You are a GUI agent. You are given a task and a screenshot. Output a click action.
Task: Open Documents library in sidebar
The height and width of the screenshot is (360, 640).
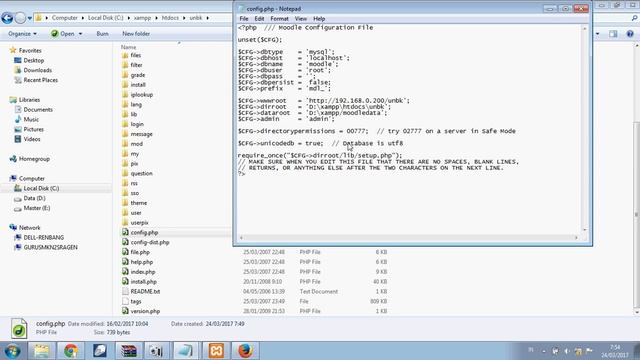point(38,109)
